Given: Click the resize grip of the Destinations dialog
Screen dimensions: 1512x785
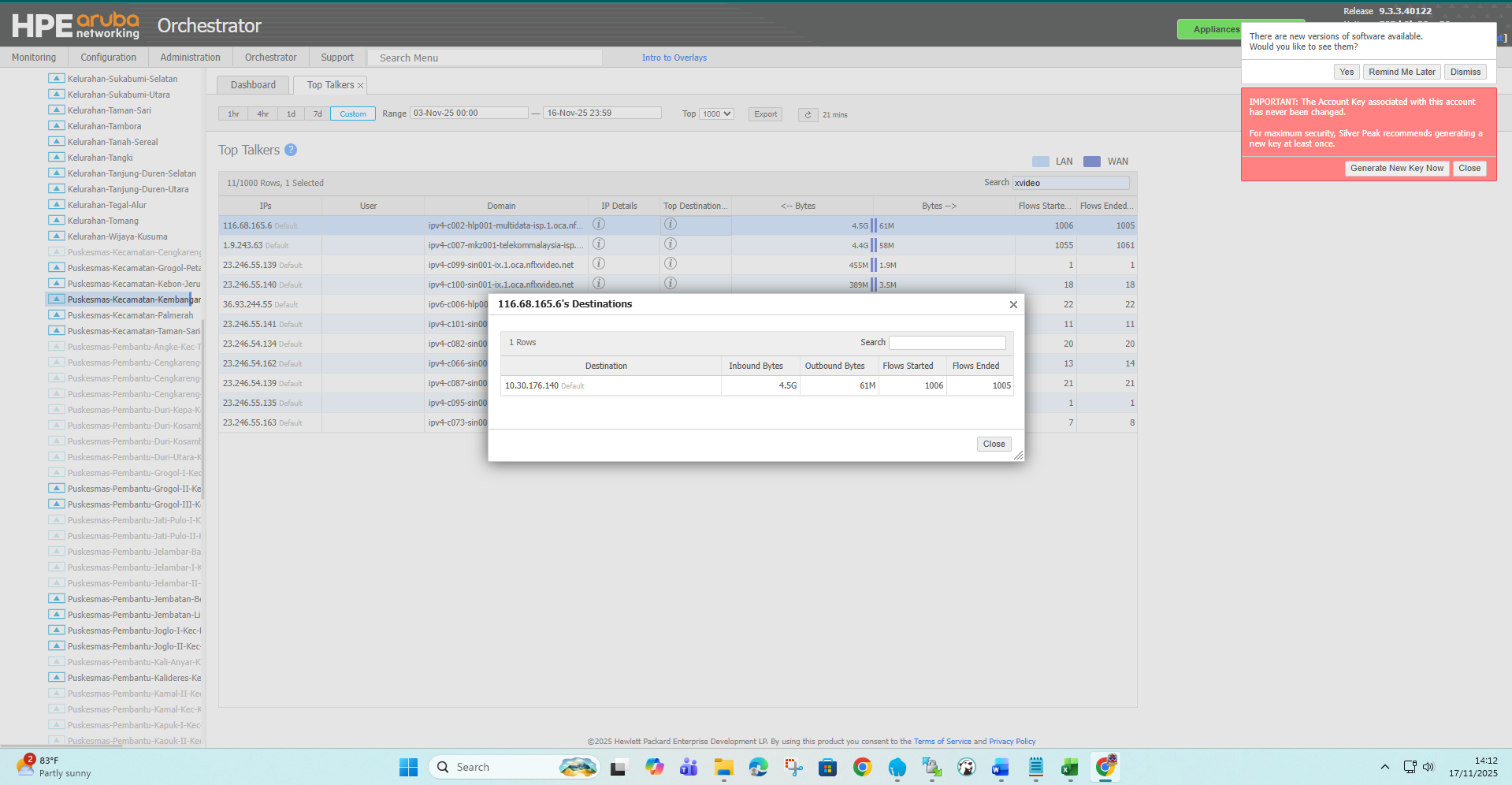Looking at the screenshot, I should (x=1018, y=456).
